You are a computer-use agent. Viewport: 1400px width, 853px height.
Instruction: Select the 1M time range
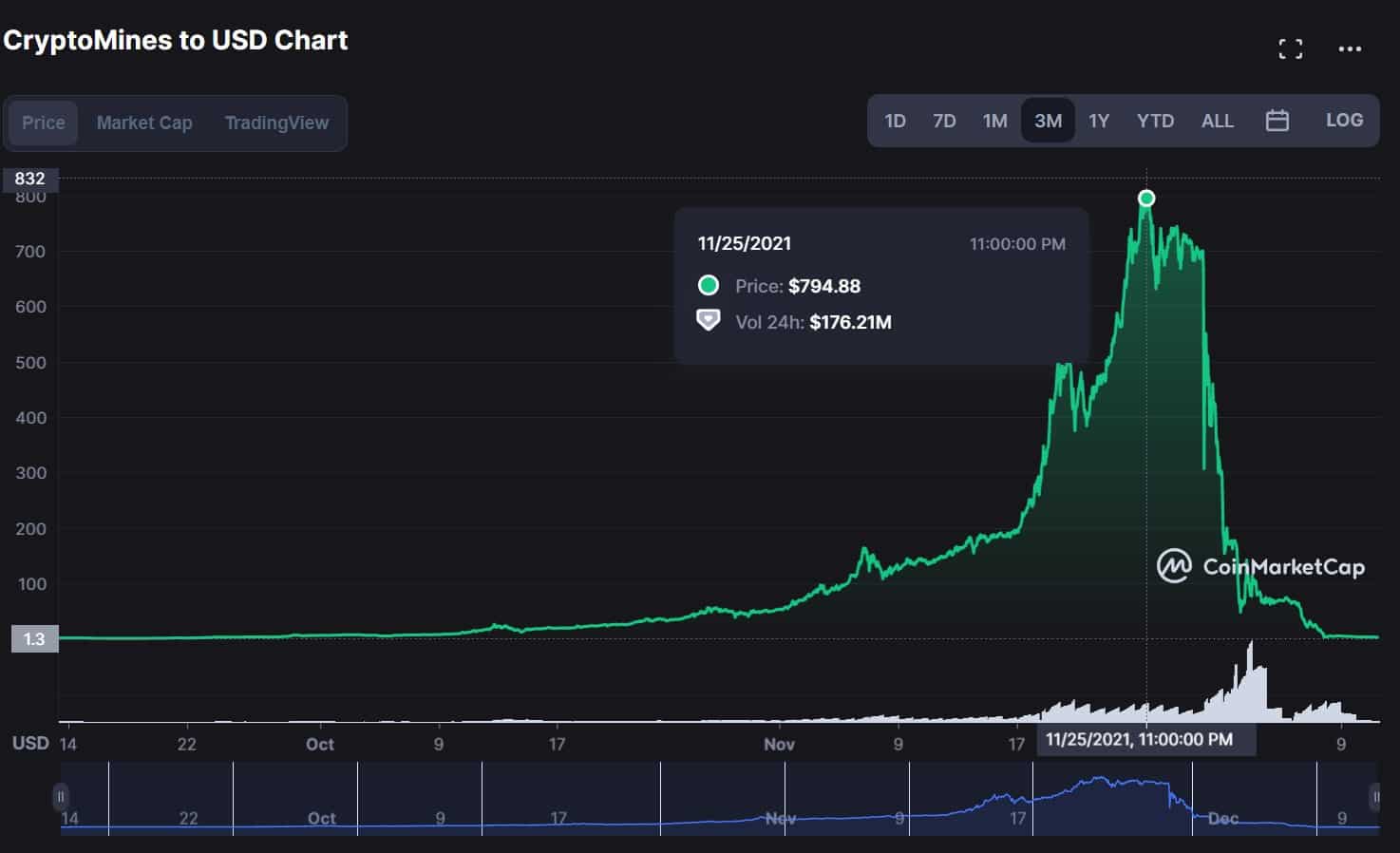pos(994,121)
